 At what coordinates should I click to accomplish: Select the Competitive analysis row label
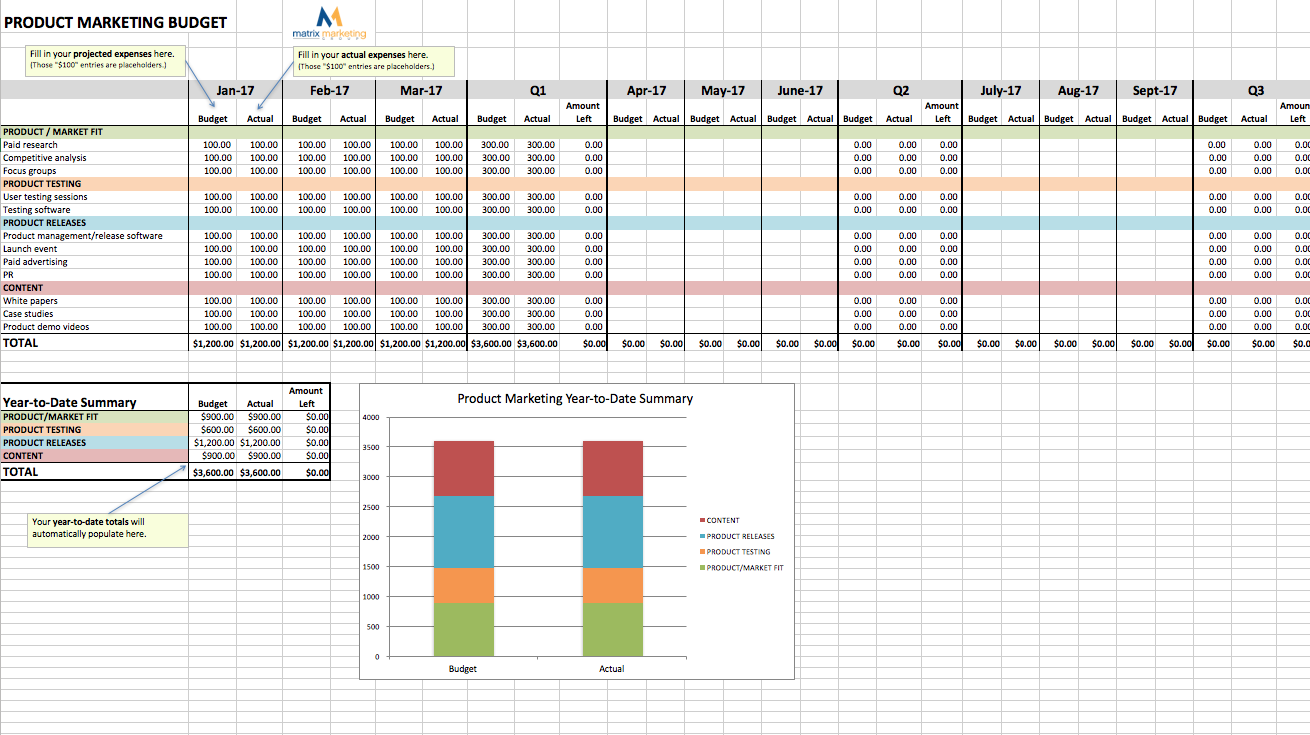[x=44, y=158]
